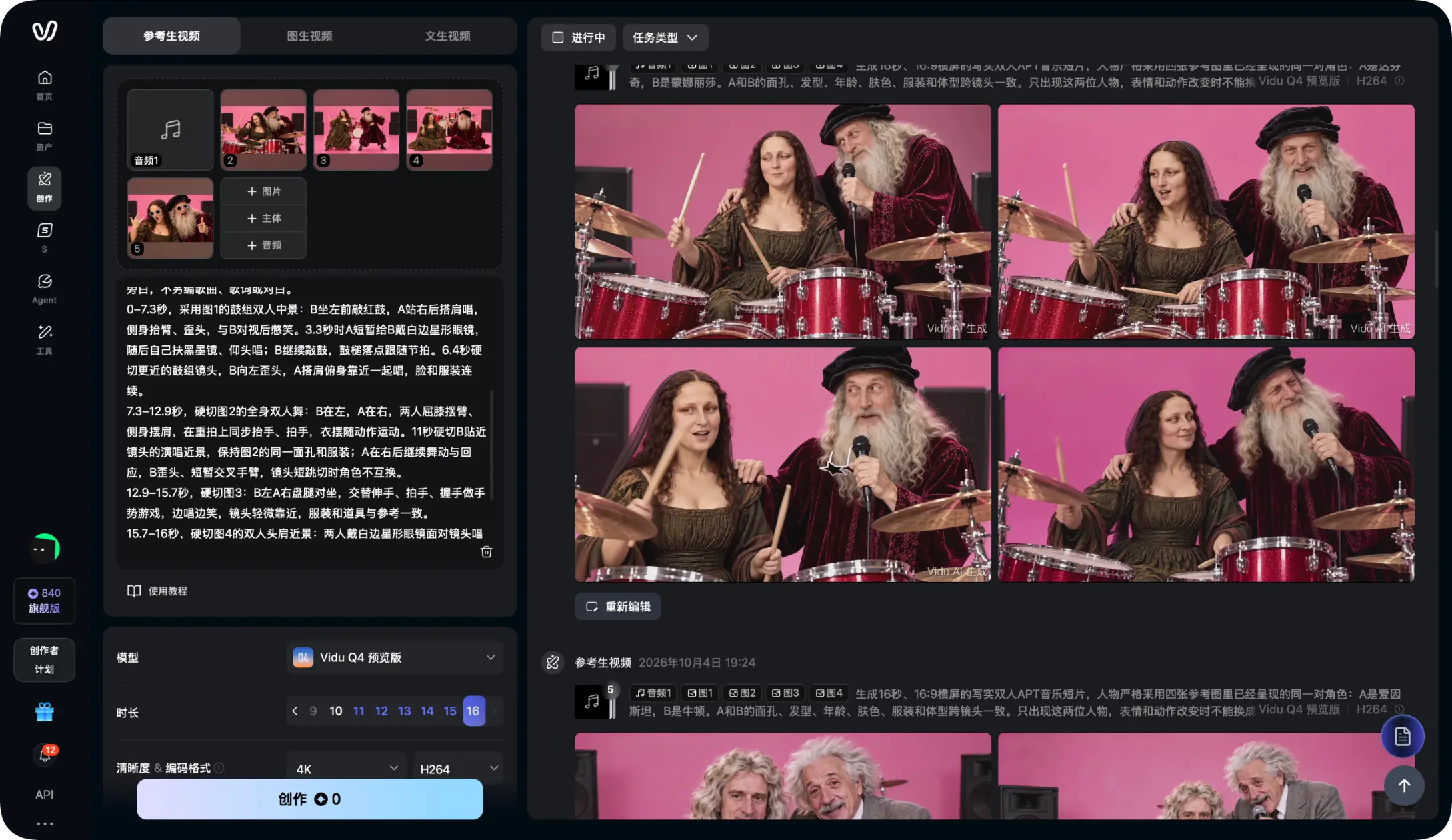The image size is (1452, 840).
Task: Open the H264 codec dropdown
Action: pos(458,769)
